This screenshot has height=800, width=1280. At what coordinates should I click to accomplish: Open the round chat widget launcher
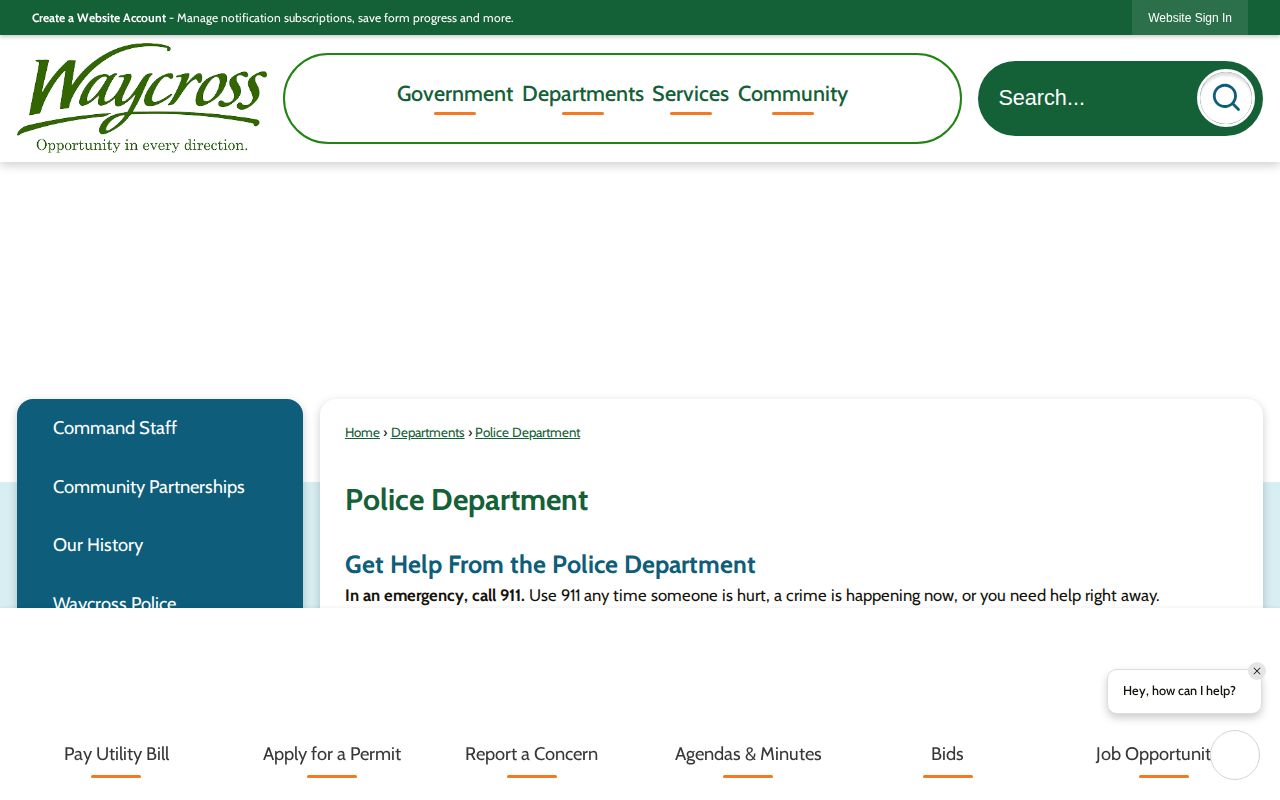click(1235, 755)
